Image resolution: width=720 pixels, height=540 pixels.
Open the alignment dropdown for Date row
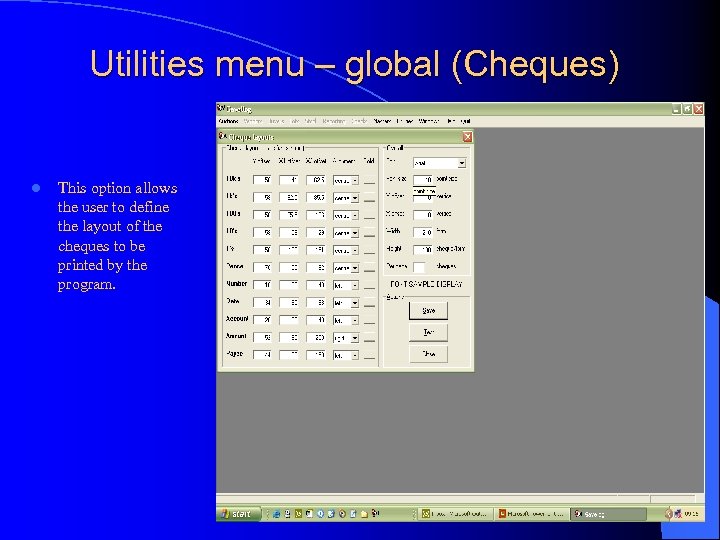coord(355,303)
